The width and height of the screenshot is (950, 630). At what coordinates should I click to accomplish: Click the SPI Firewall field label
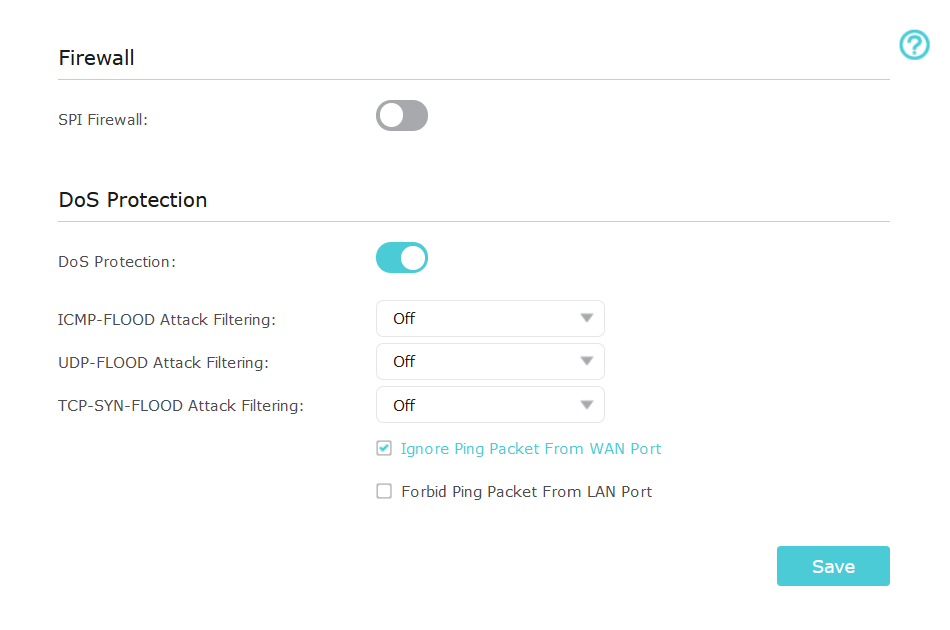(x=103, y=120)
